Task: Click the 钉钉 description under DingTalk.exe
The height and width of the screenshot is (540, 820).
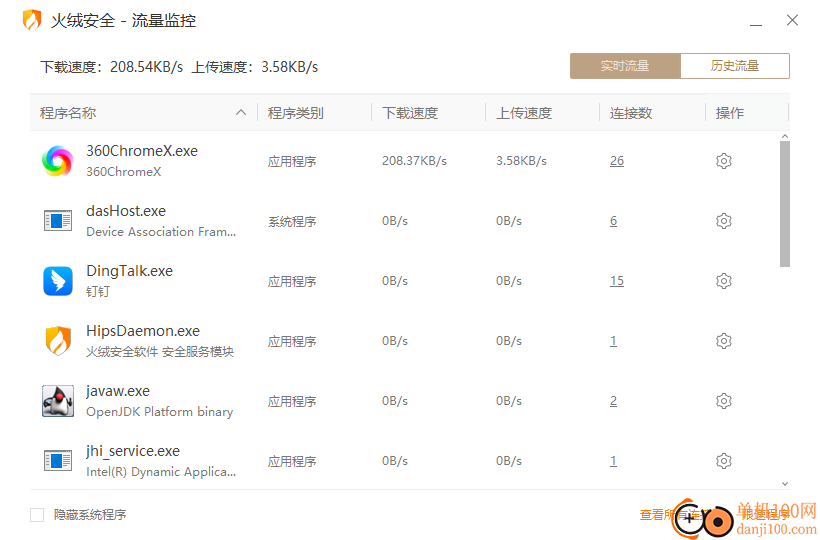Action: point(98,292)
